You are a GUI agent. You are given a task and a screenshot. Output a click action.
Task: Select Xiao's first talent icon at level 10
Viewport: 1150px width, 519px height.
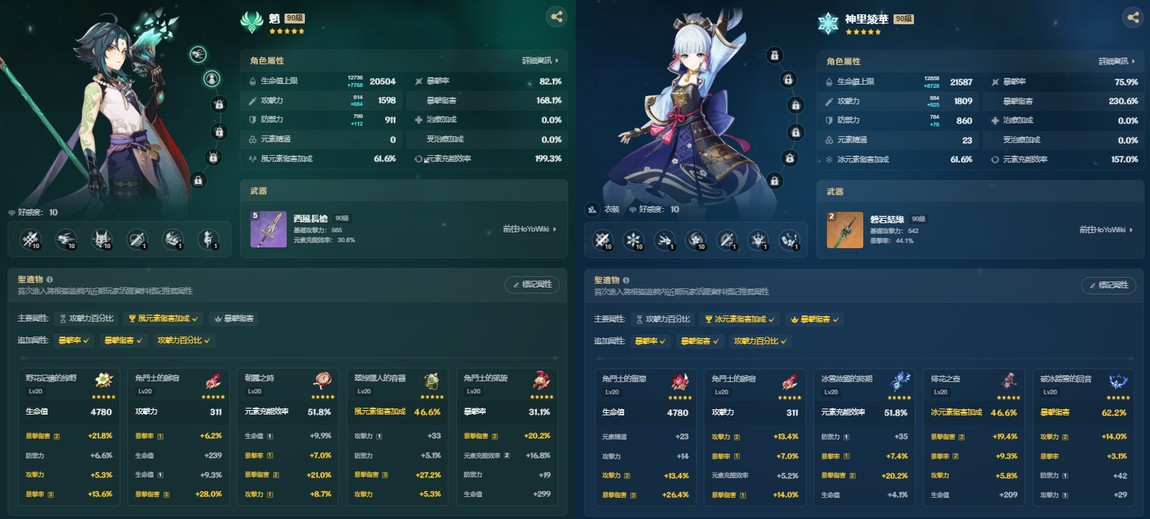pyautogui.click(x=31, y=239)
